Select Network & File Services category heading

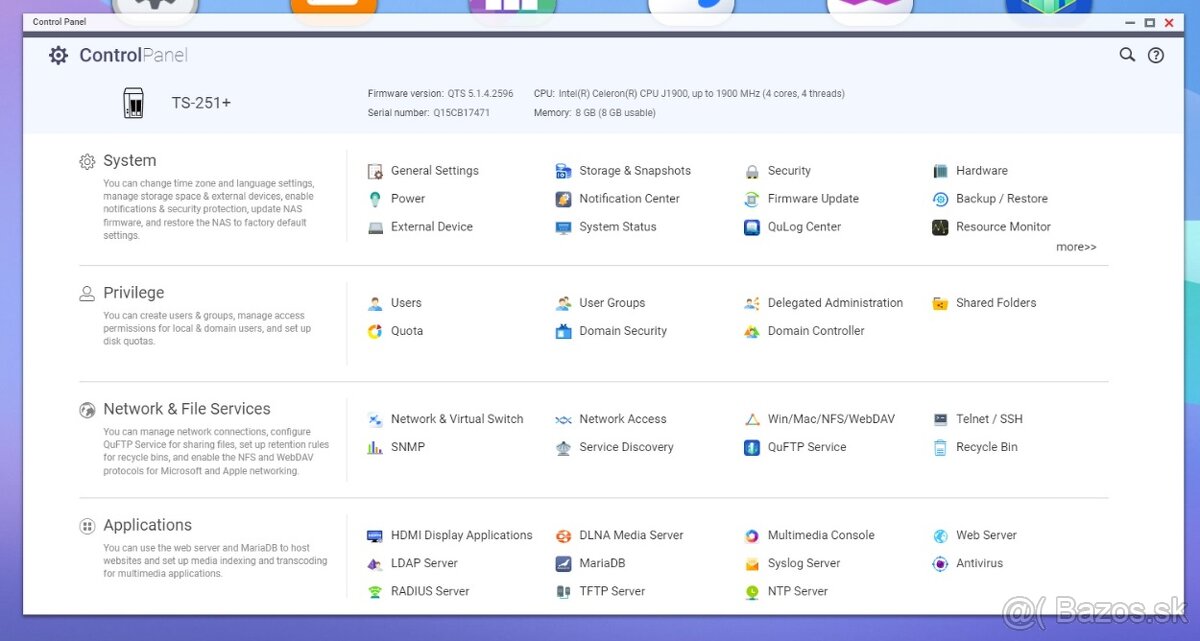point(186,409)
